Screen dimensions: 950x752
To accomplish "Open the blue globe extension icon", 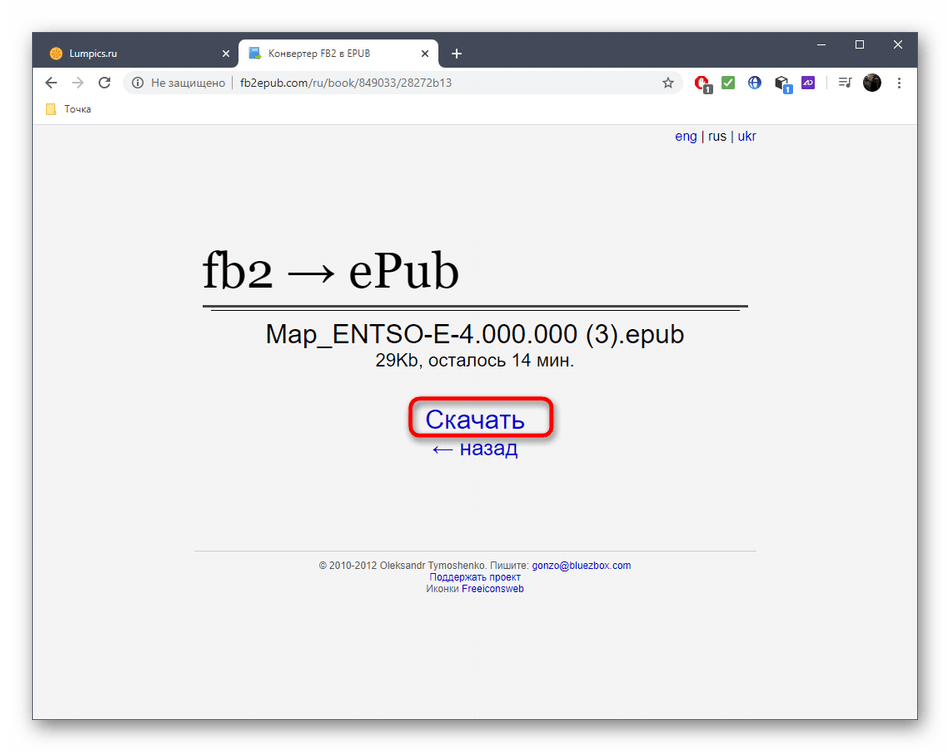I will point(754,82).
